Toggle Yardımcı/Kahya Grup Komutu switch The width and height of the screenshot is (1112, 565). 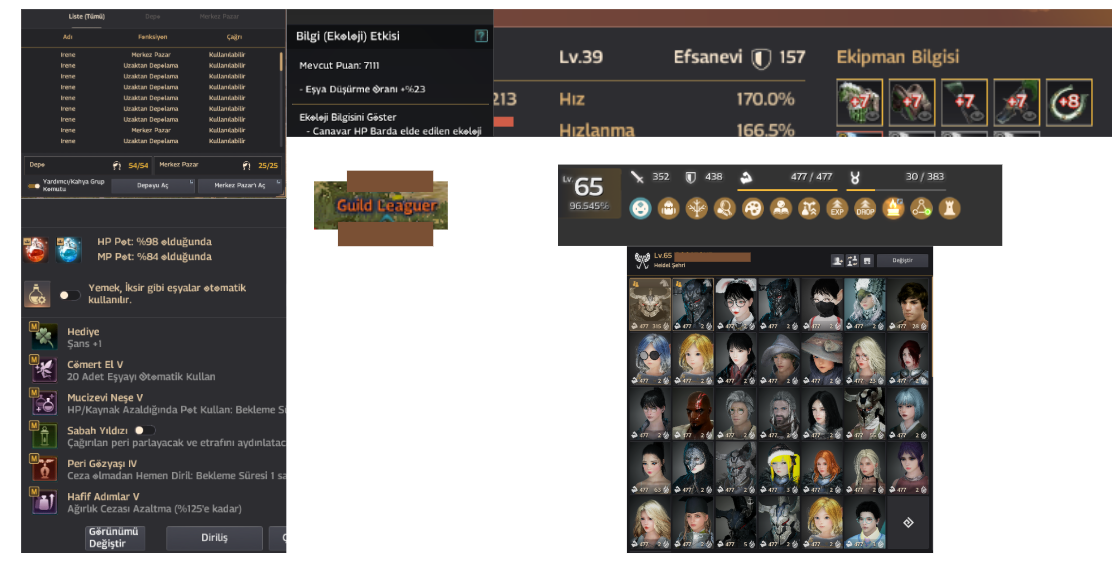pos(33,186)
